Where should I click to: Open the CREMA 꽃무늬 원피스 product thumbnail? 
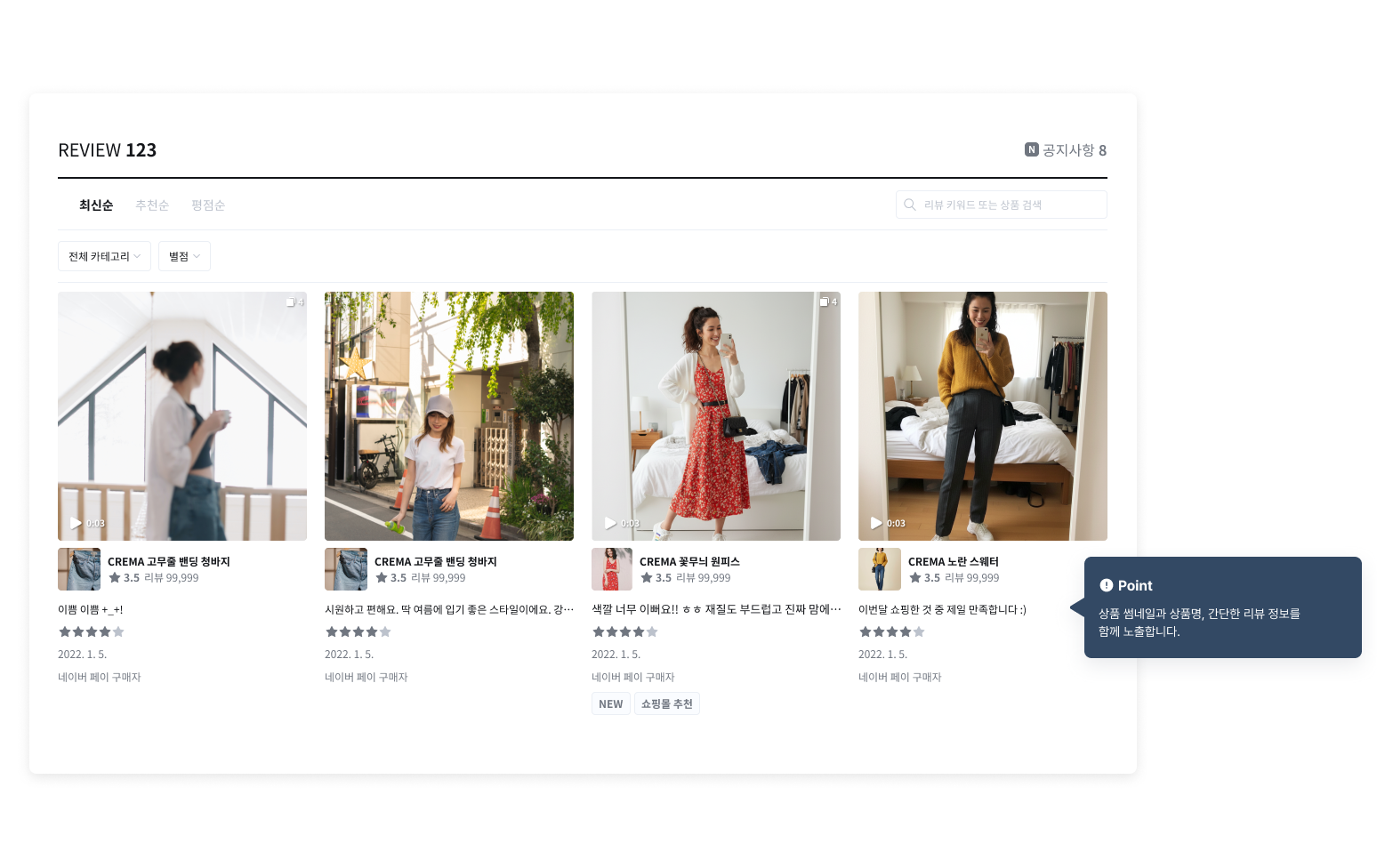pos(612,569)
